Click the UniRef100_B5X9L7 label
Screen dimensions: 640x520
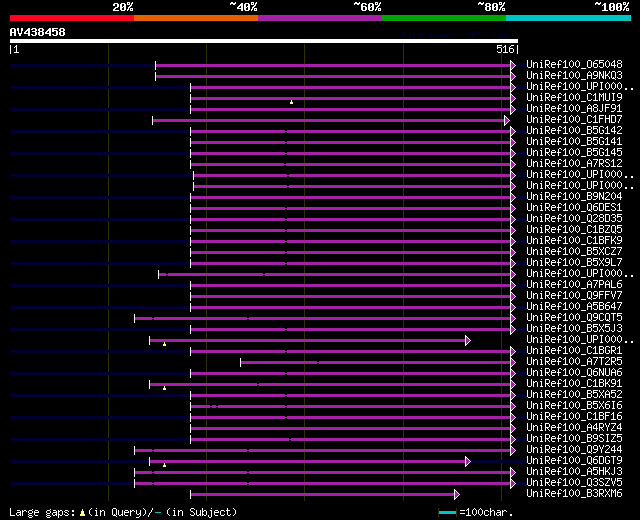click(x=574, y=263)
